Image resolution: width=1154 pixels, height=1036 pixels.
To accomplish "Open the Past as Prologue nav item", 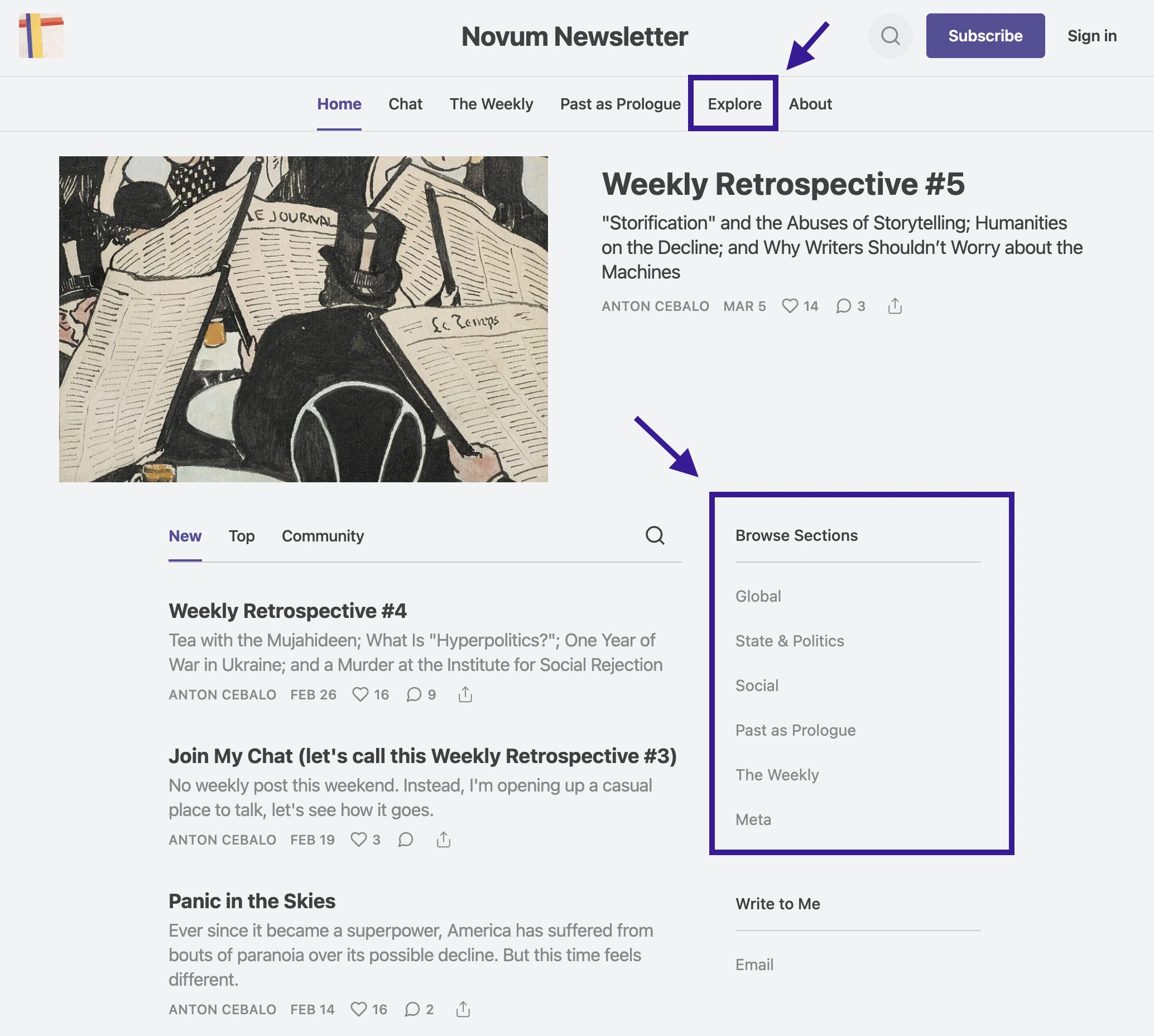I will (619, 104).
